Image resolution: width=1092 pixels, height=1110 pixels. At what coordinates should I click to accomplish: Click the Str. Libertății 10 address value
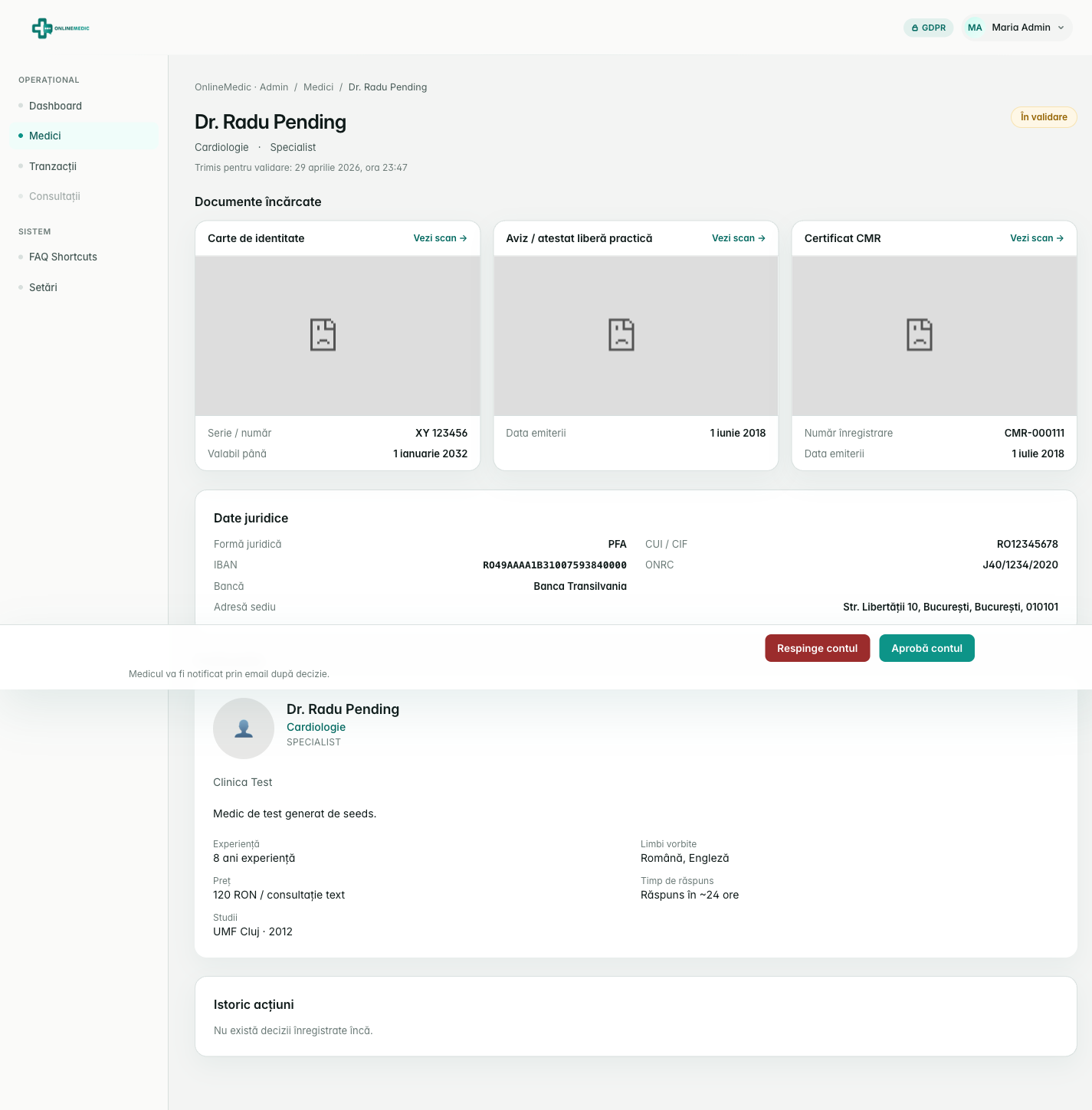click(x=950, y=607)
